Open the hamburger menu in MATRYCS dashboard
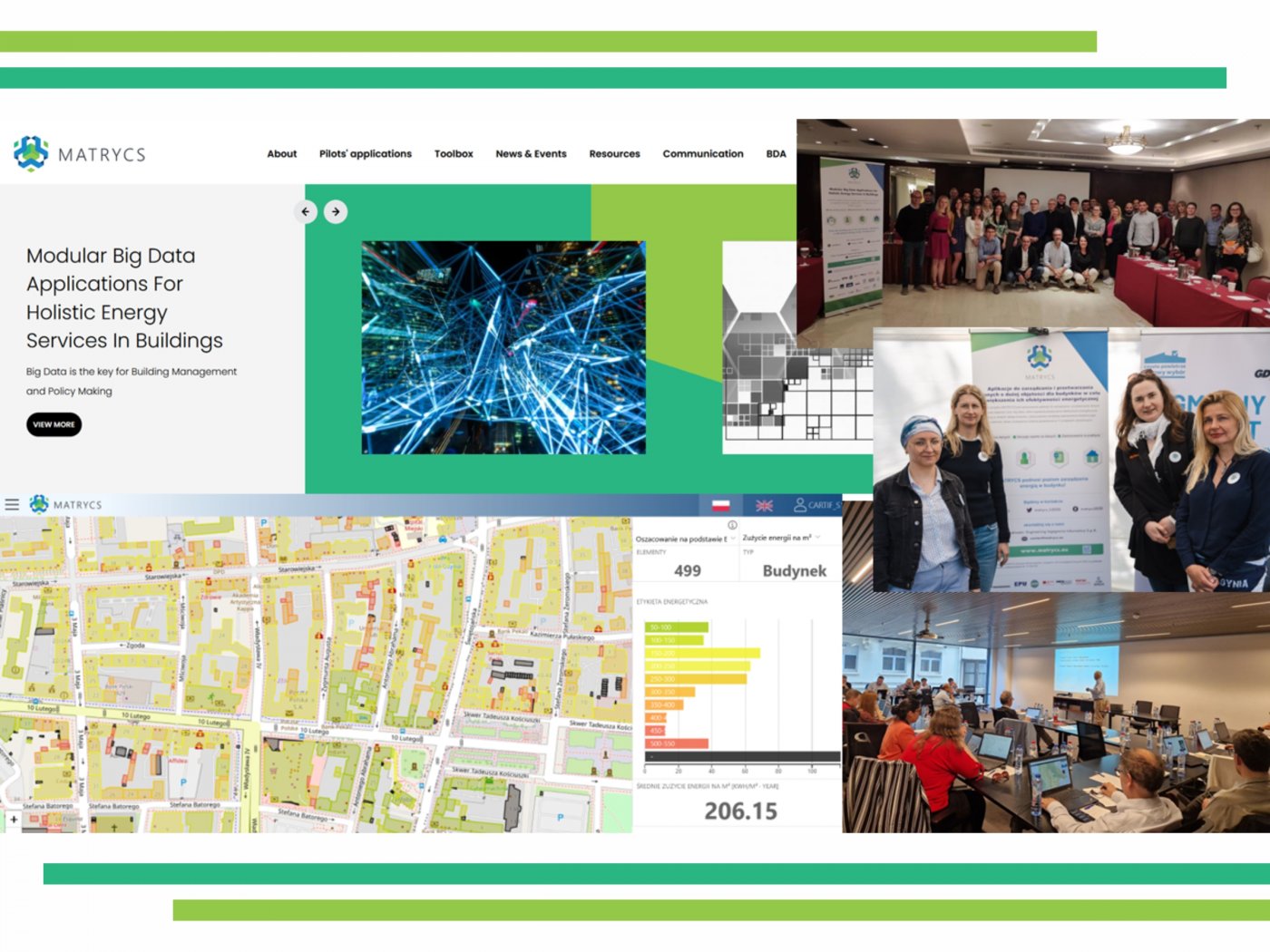 [12, 504]
